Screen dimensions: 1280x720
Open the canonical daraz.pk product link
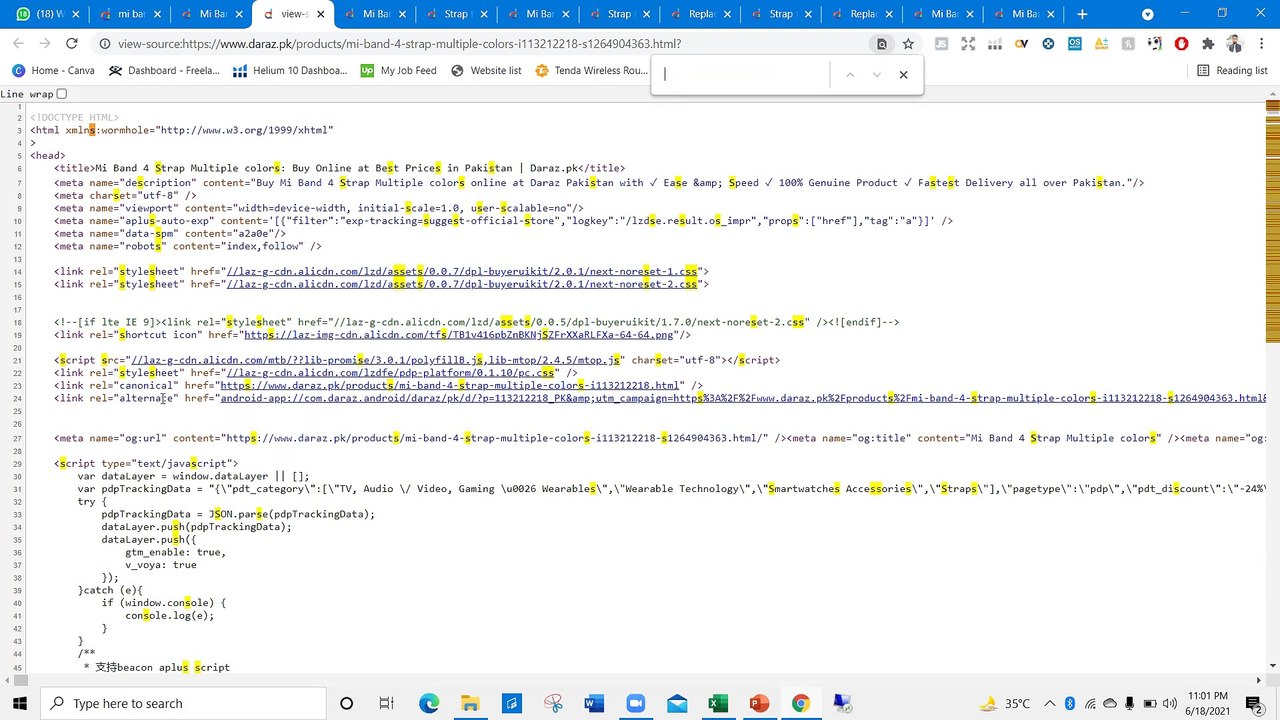[451, 386]
